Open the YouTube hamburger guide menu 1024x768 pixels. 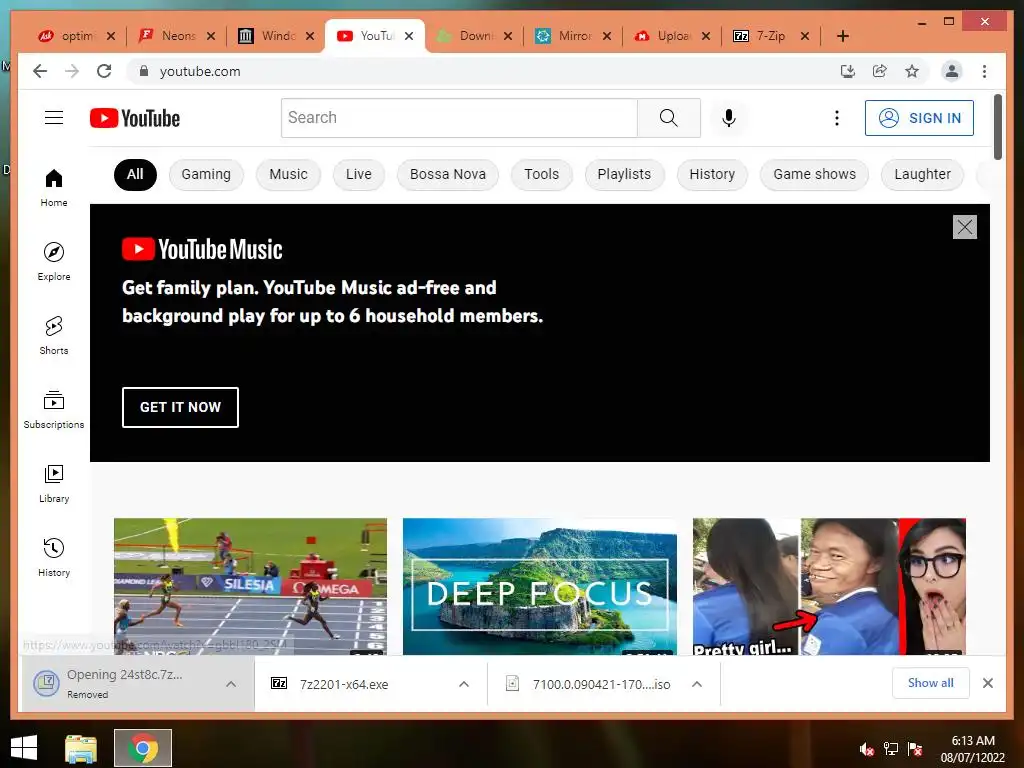tap(54, 118)
